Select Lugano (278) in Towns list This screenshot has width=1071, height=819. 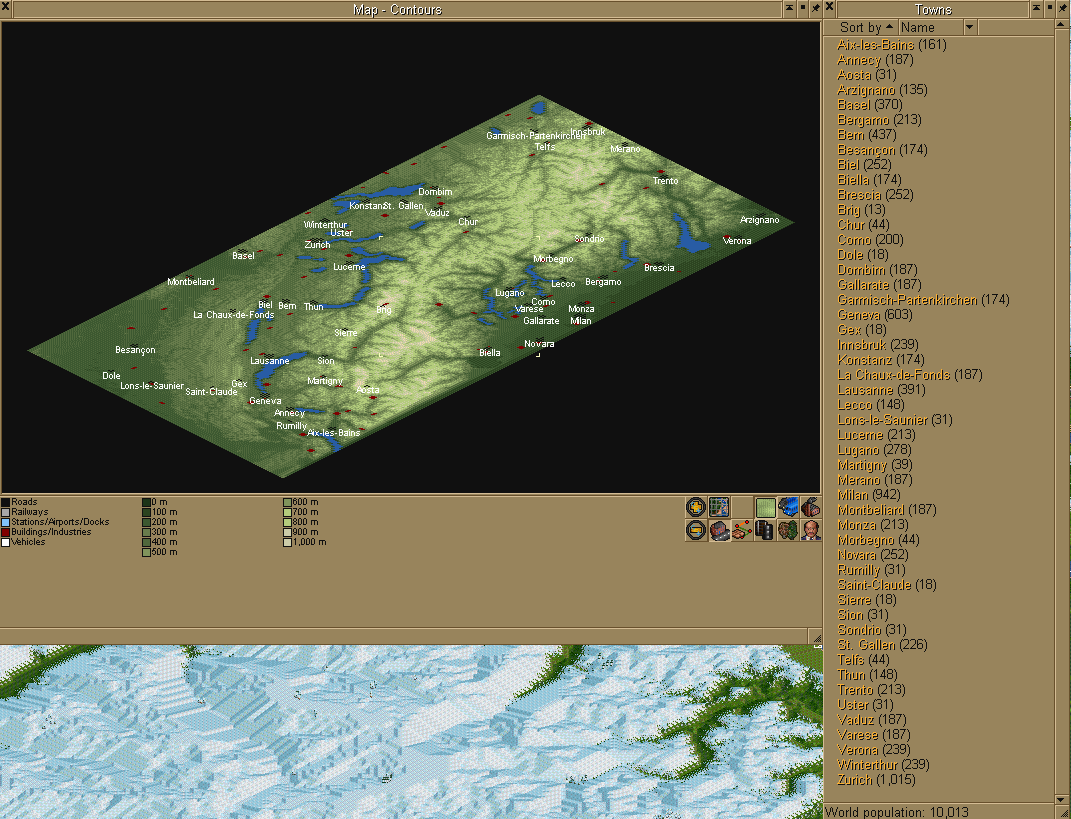coord(876,450)
